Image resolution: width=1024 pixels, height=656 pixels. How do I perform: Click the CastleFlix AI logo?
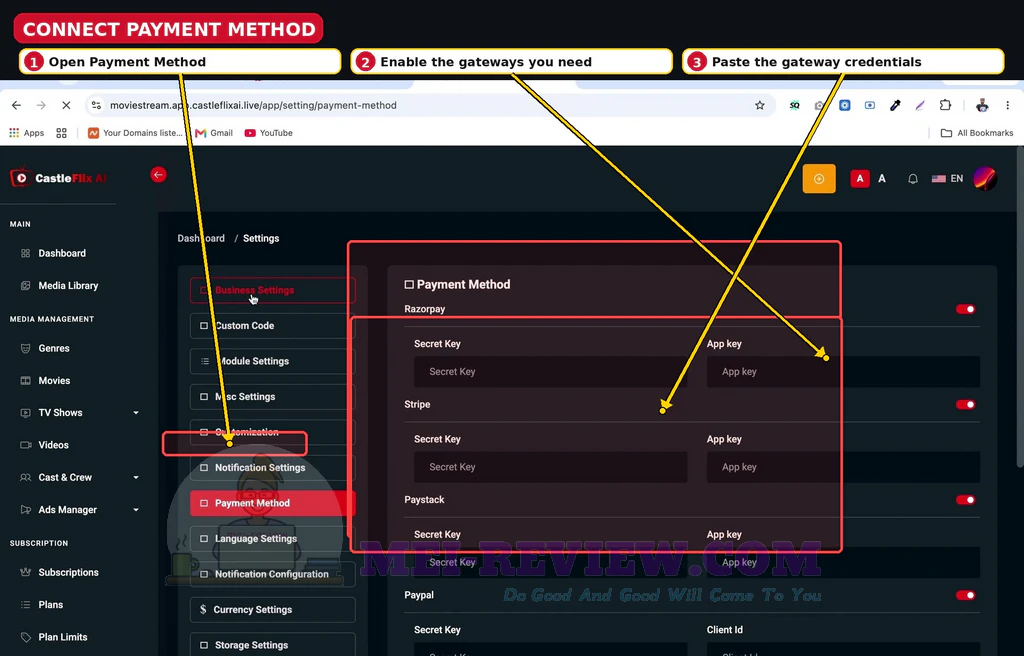click(x=59, y=178)
